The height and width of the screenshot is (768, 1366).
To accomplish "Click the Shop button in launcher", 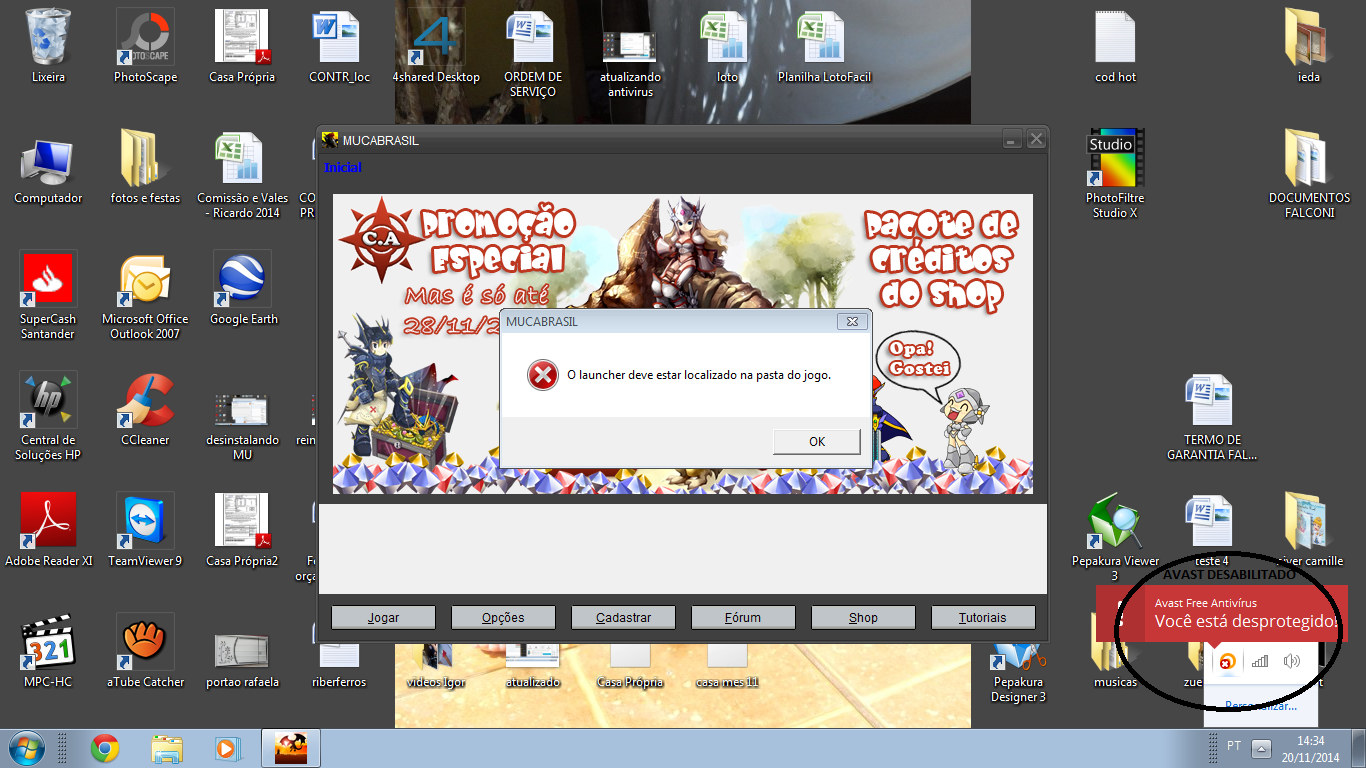I will click(x=863, y=617).
